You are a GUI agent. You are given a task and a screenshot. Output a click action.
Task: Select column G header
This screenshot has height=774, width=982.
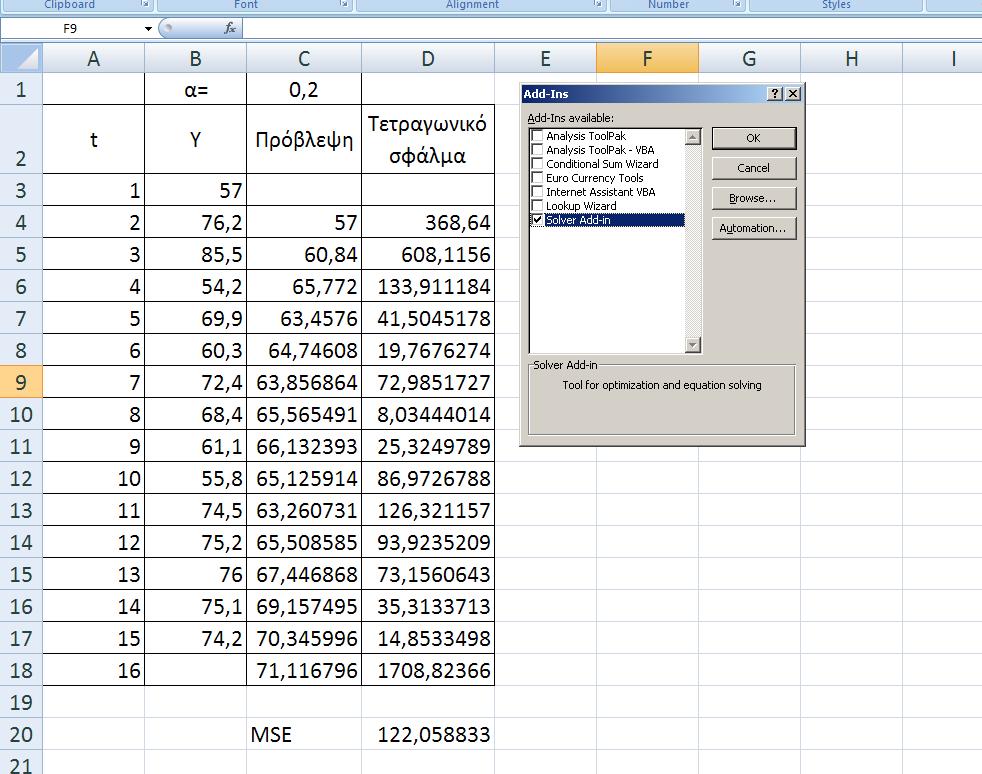point(750,59)
